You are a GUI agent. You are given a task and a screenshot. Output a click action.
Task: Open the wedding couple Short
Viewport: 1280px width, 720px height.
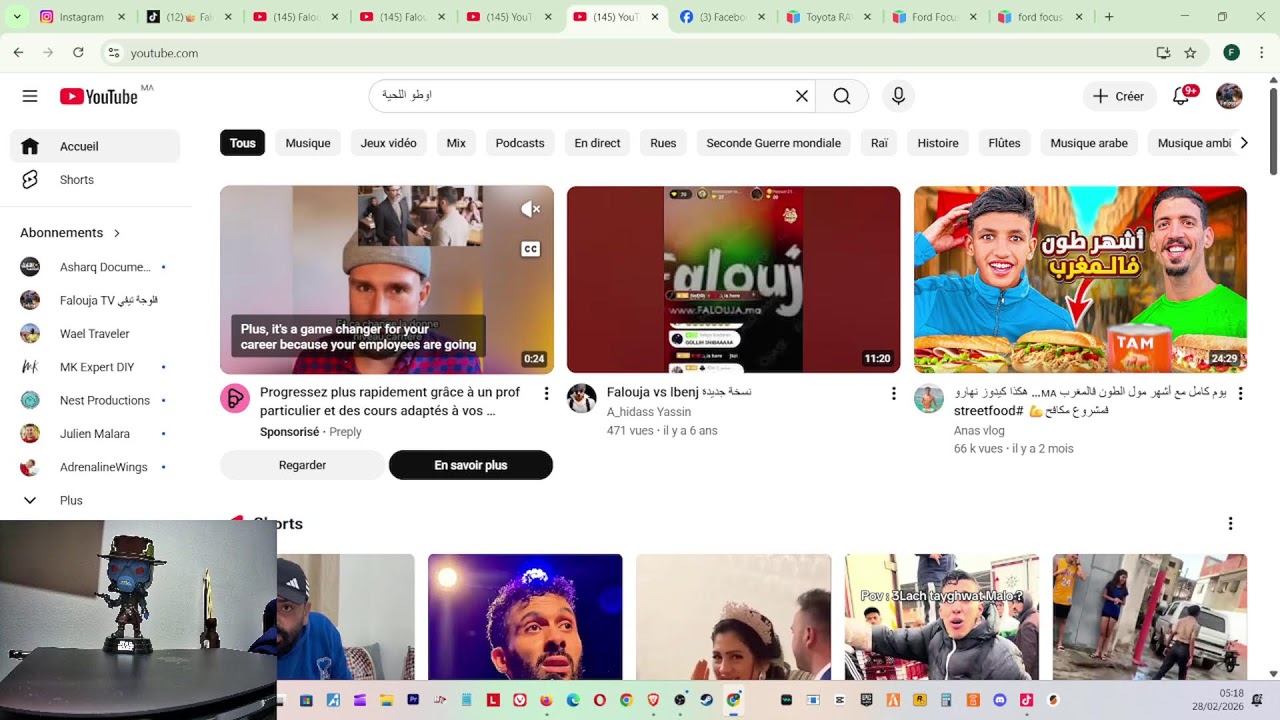[733, 617]
